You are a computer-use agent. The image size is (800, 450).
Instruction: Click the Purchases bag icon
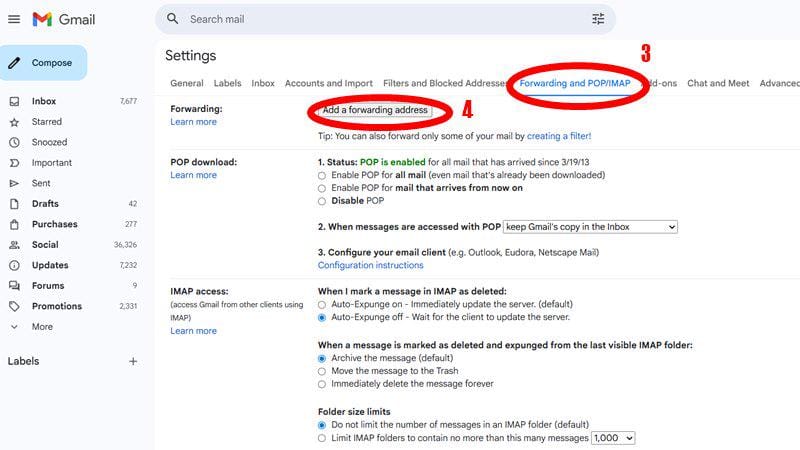click(14, 224)
